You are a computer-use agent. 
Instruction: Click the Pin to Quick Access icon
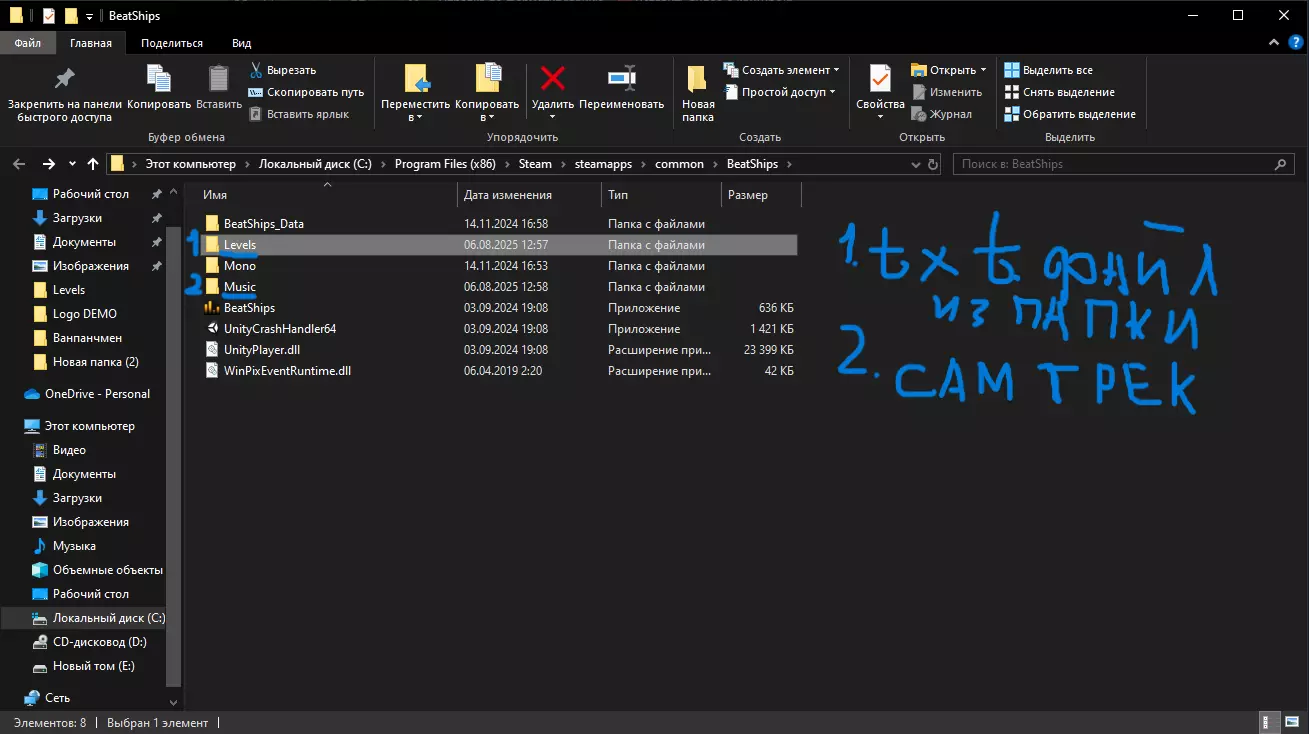pyautogui.click(x=64, y=79)
